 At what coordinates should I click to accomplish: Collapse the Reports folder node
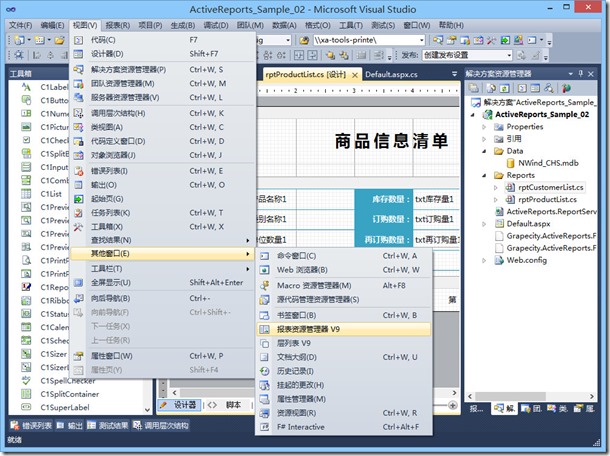[x=484, y=175]
